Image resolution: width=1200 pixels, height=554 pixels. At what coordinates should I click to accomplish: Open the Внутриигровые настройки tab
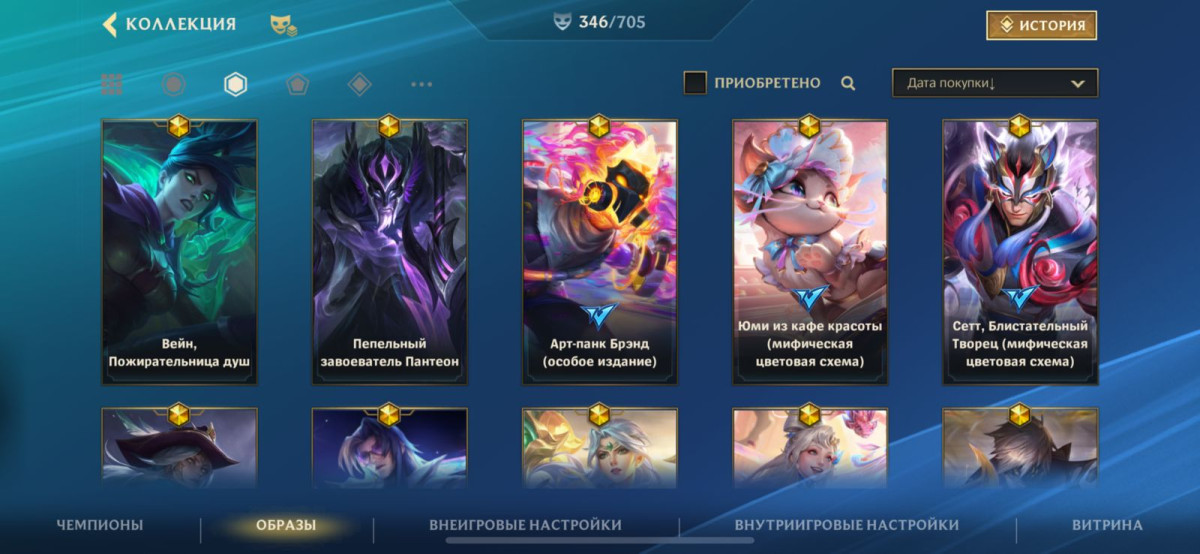847,525
